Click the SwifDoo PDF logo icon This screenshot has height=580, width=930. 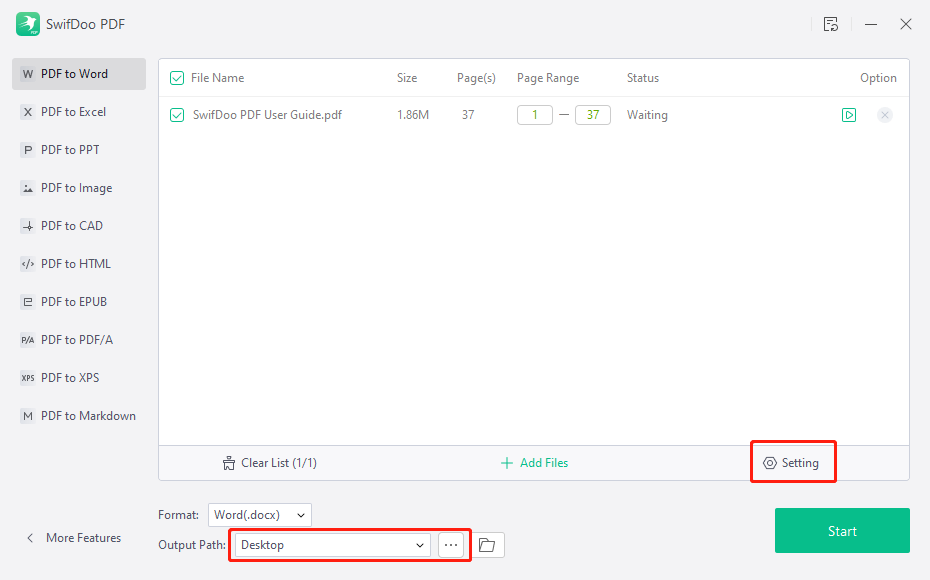pos(28,24)
